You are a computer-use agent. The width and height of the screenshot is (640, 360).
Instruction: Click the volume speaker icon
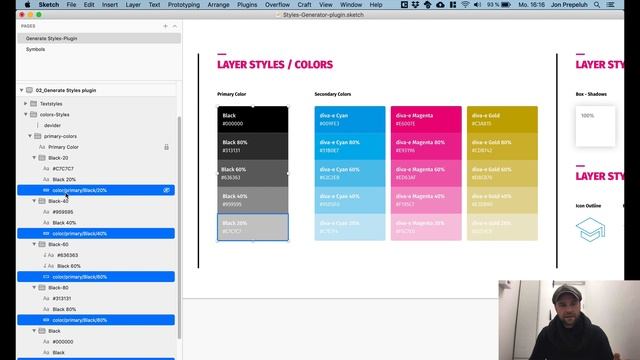[478, 5]
